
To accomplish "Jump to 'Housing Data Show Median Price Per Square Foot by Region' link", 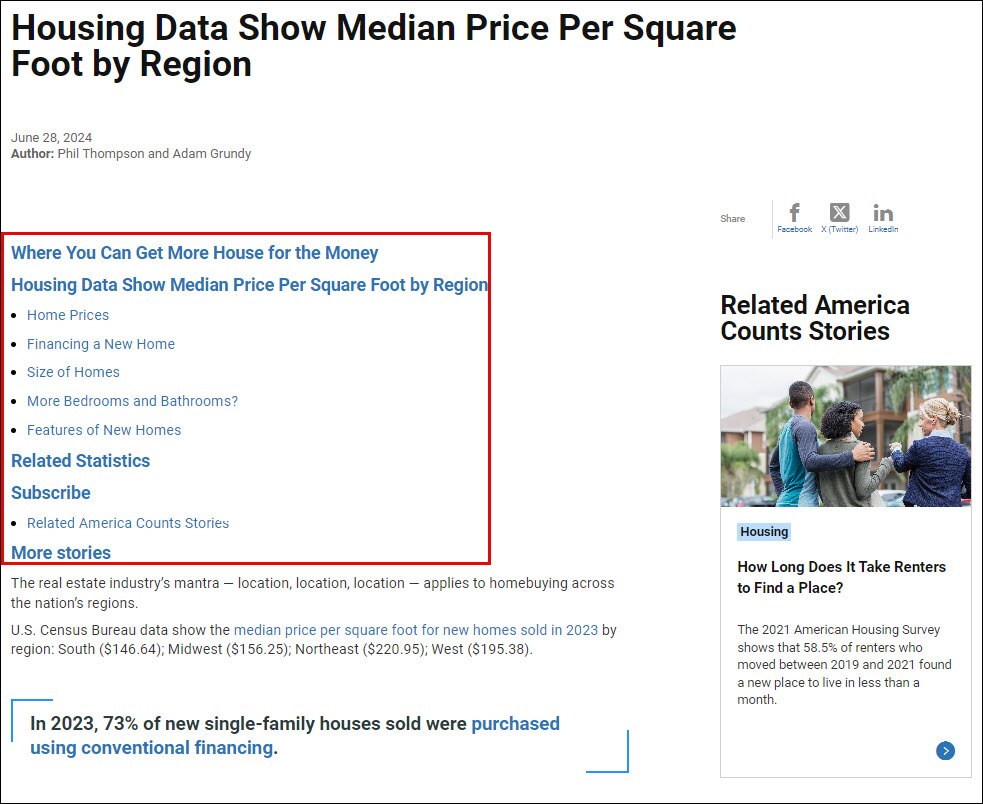I will [x=250, y=285].
